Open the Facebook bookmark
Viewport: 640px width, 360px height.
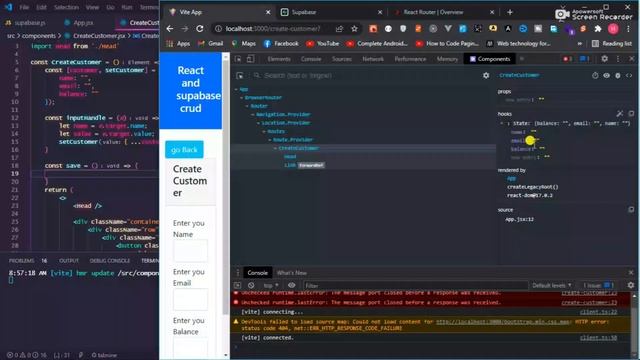click(x=281, y=43)
